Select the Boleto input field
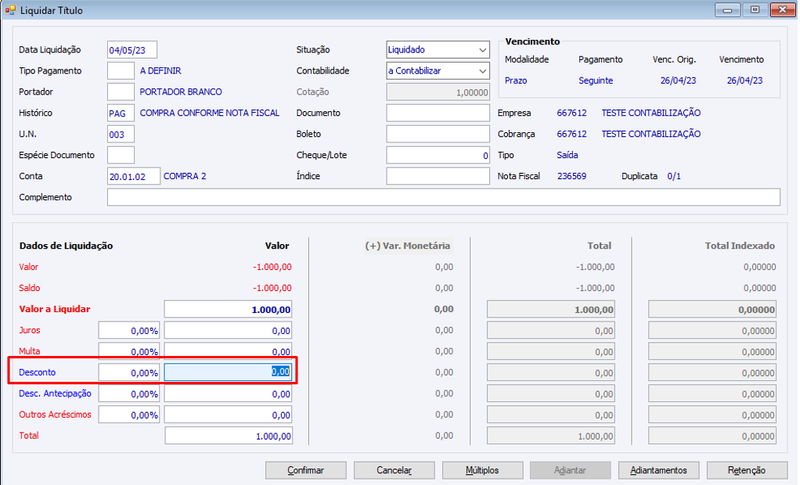The height and width of the screenshot is (485, 800). (x=438, y=134)
